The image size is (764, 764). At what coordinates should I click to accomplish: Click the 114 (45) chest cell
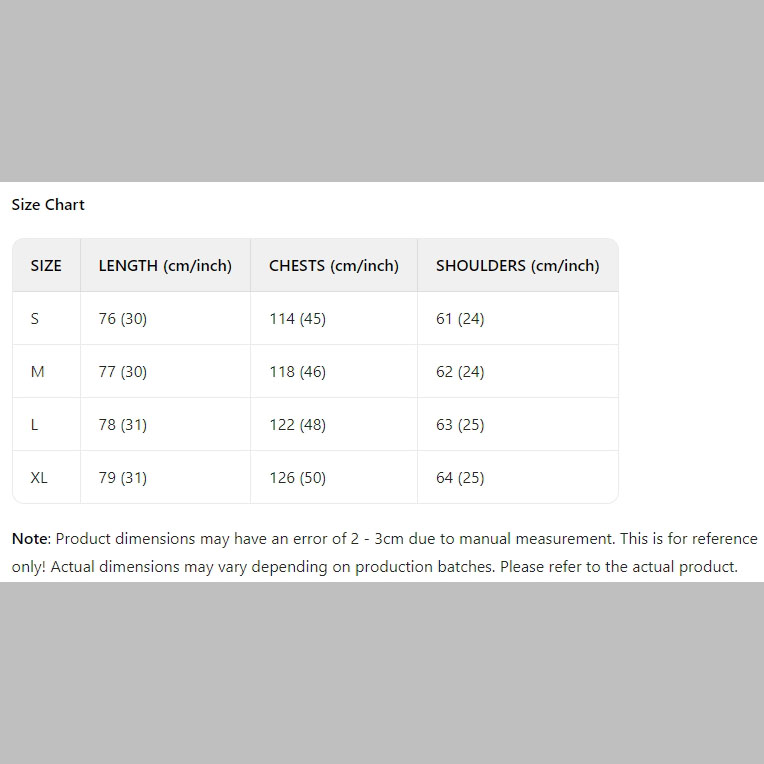coord(298,319)
